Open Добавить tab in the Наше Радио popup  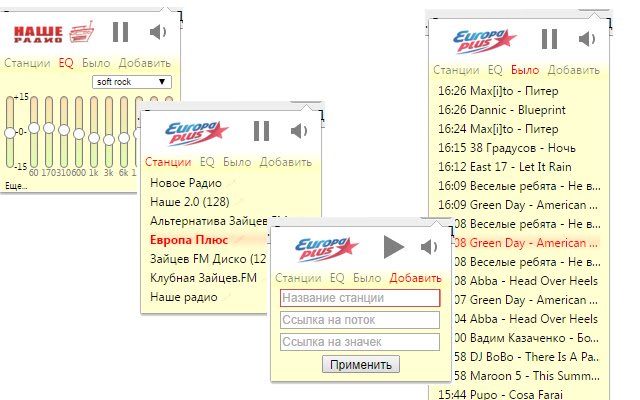point(144,63)
